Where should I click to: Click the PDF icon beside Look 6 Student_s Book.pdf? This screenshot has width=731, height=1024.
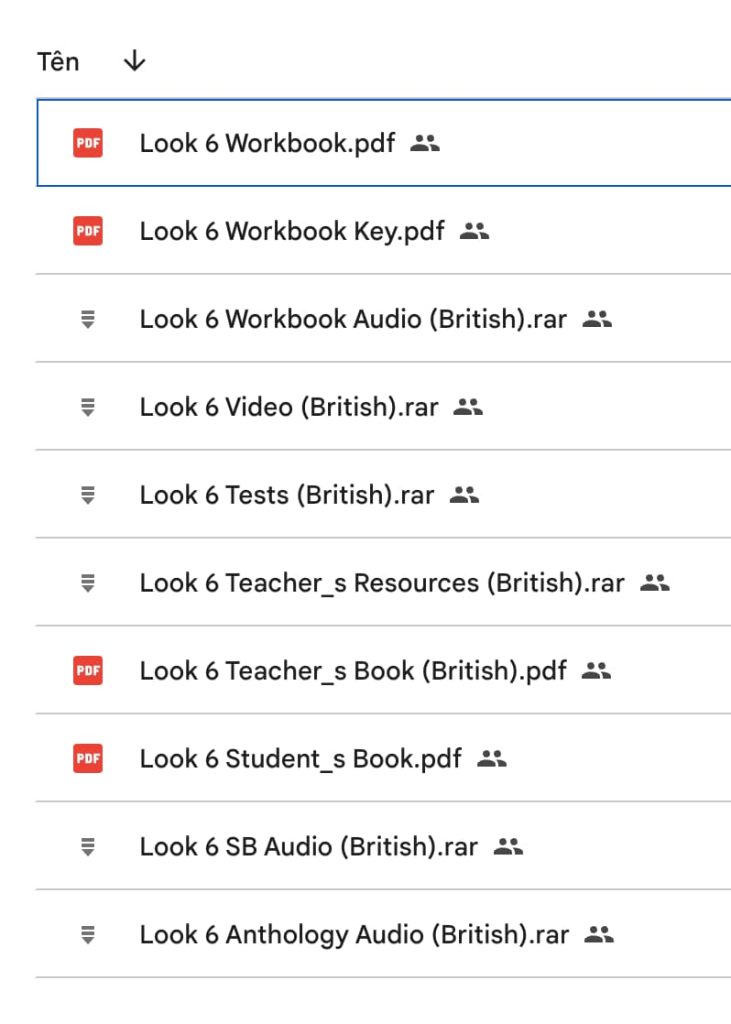coord(89,759)
